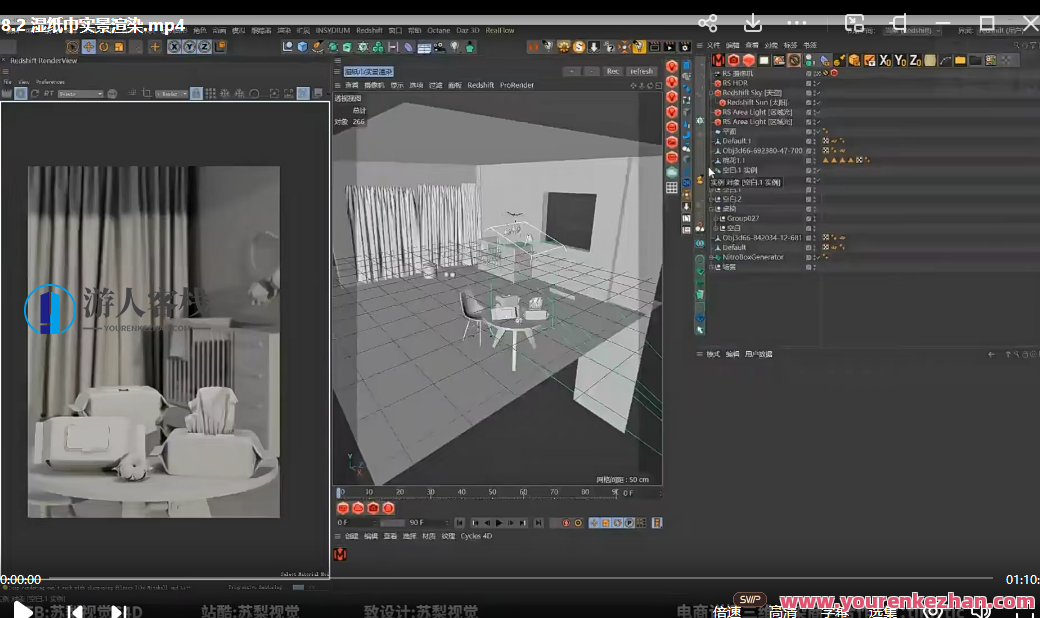Toggle the Y axis lock icon
Screen dimensions: 1040x618
(189, 46)
